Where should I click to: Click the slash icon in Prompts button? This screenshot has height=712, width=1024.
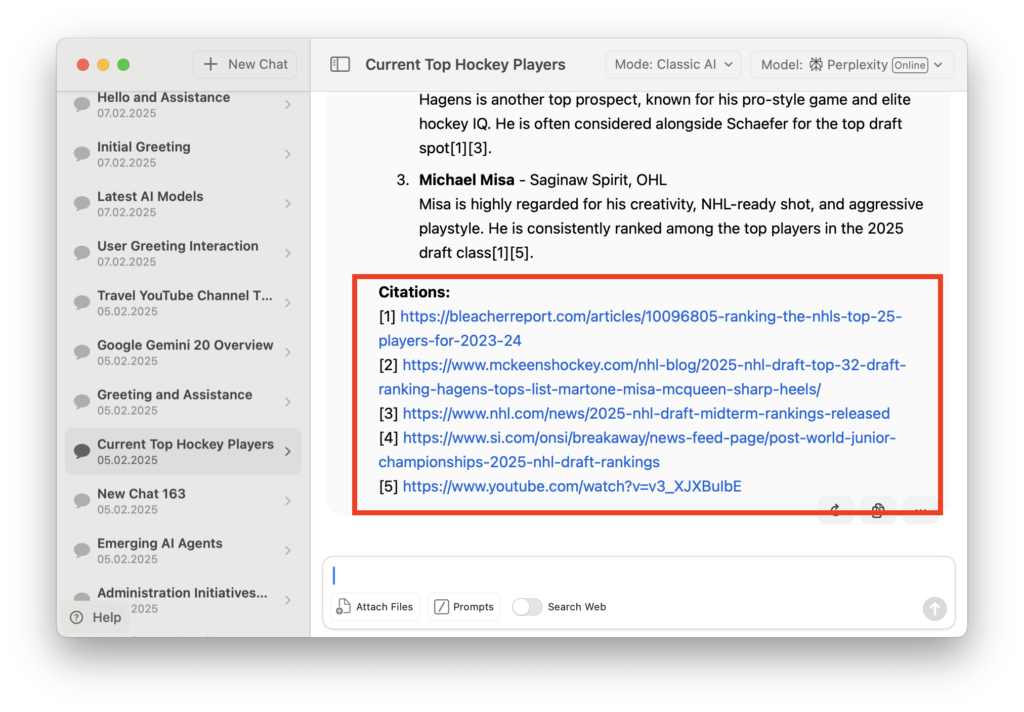[x=441, y=607]
